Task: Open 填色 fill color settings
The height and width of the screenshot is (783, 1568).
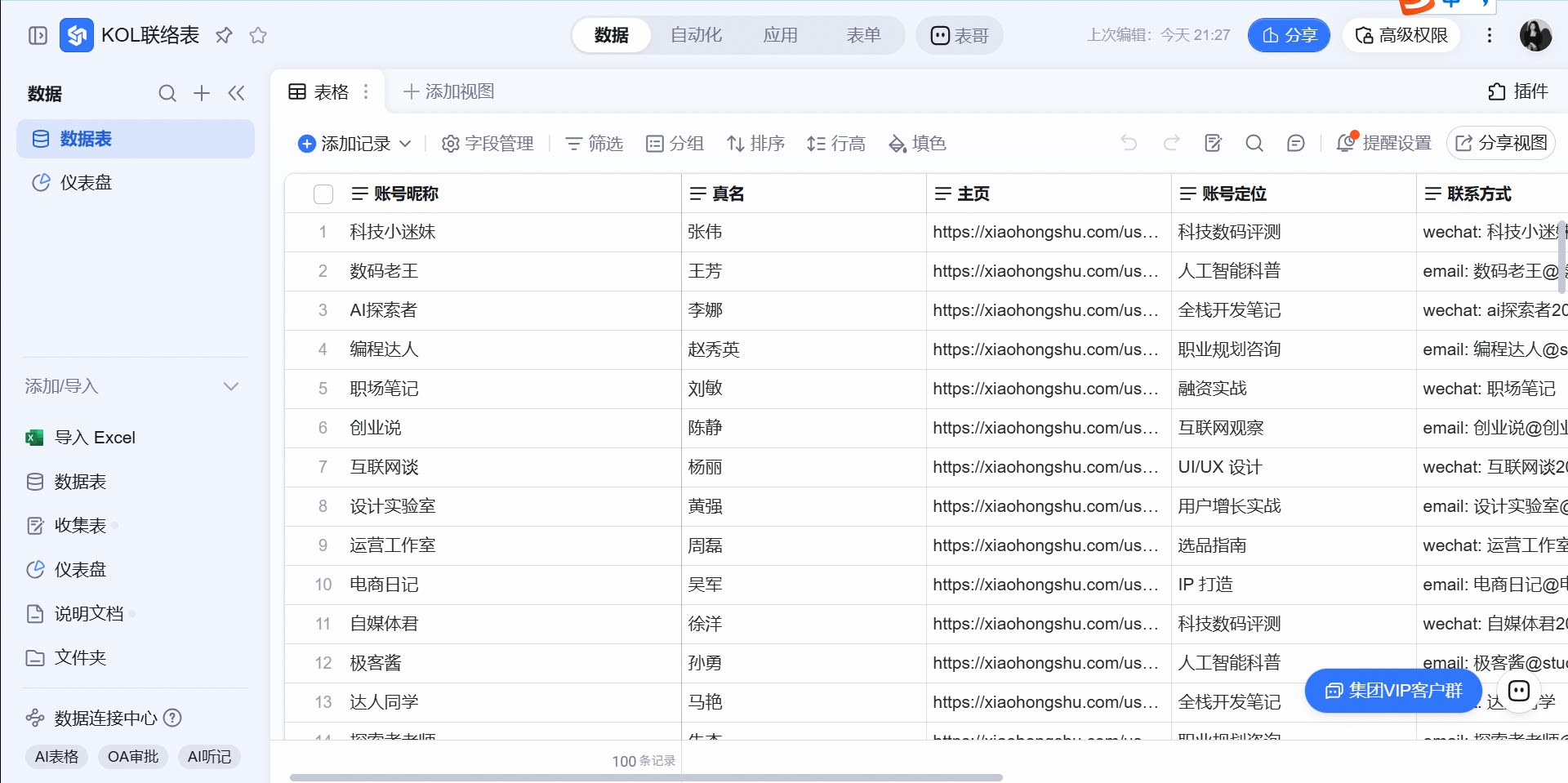Action: point(917,144)
